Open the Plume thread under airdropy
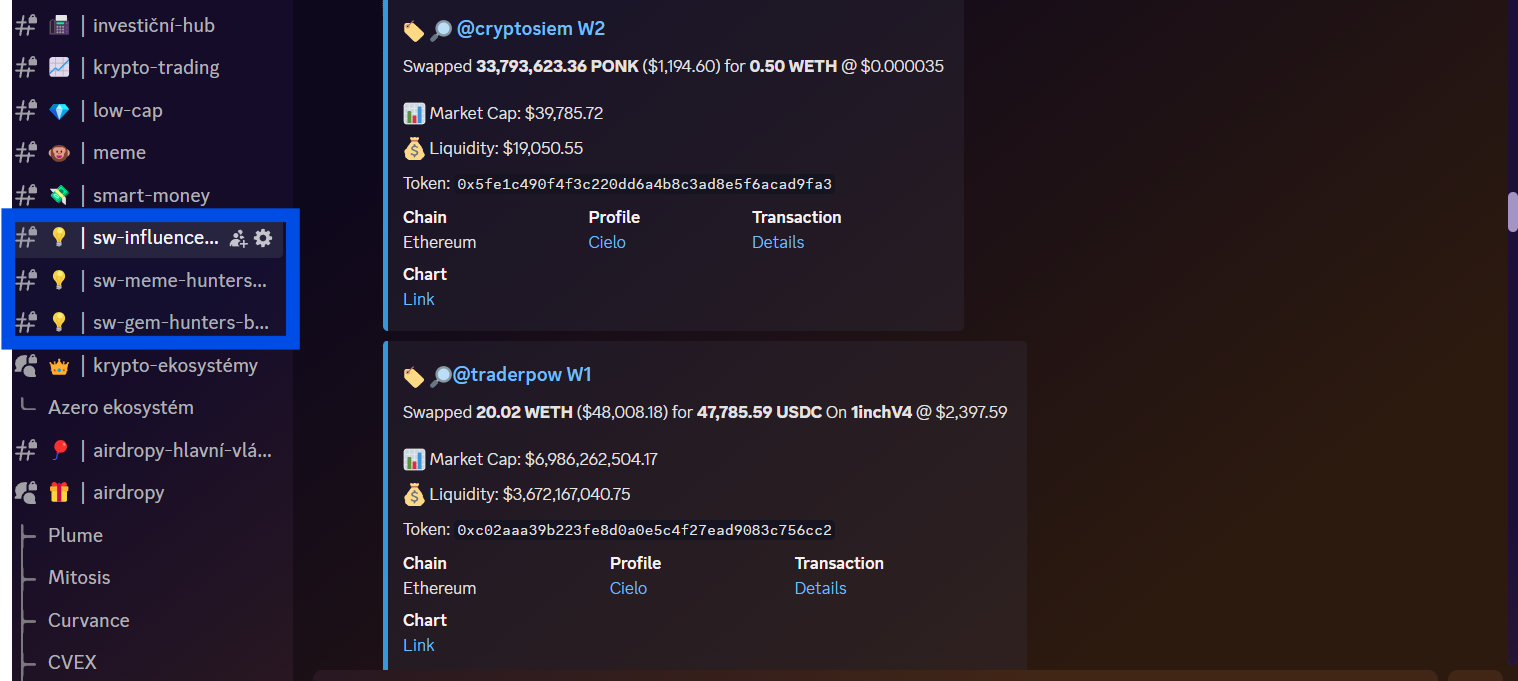Viewport: 1518px width, 681px height. [x=76, y=536]
